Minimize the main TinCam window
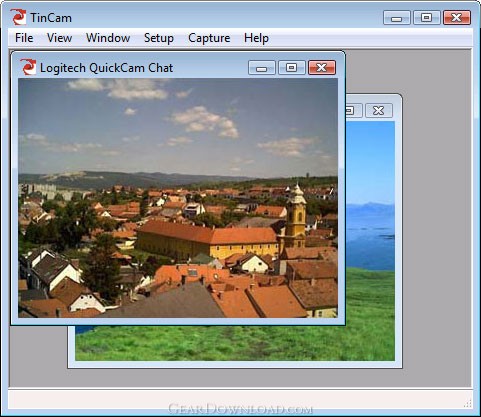Viewport: 481px width, 417px height. coord(397,18)
